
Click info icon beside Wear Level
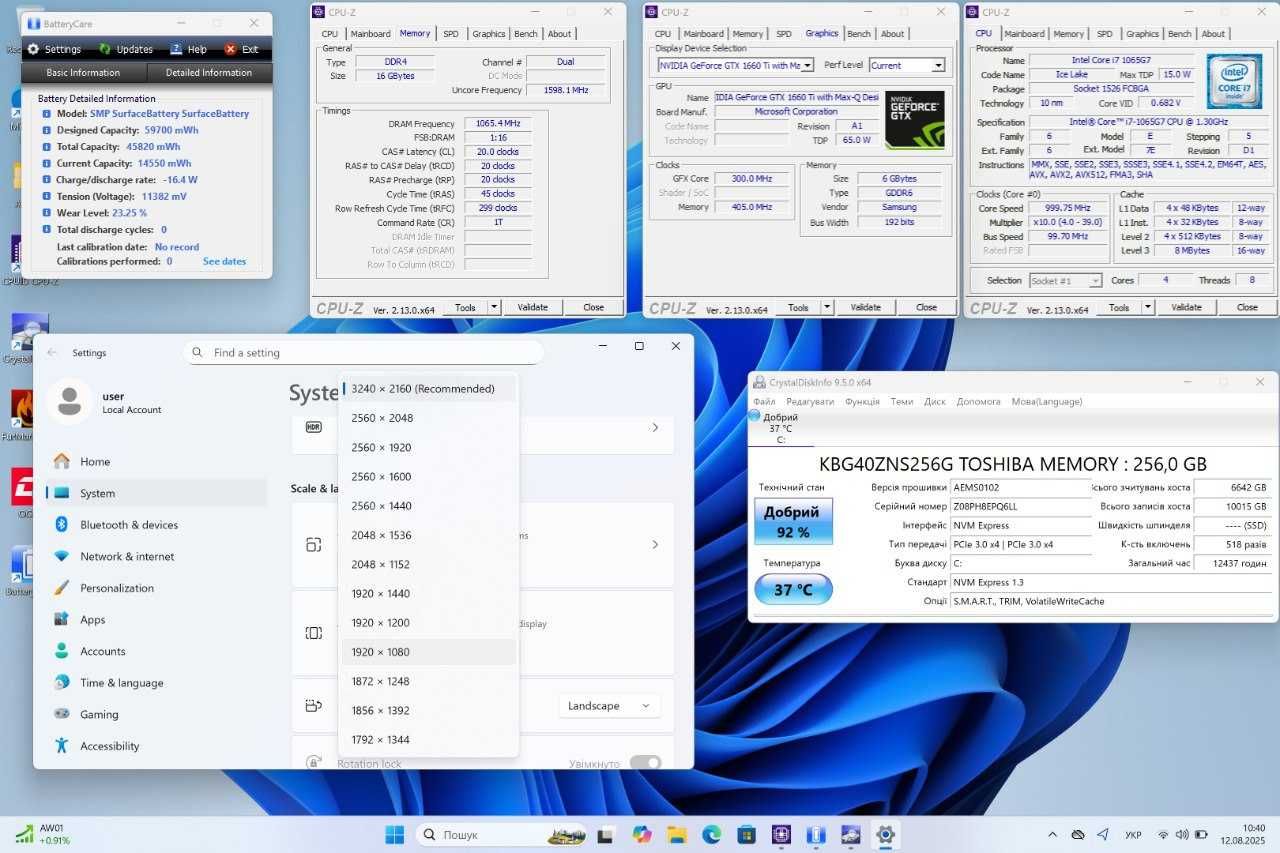[47, 213]
